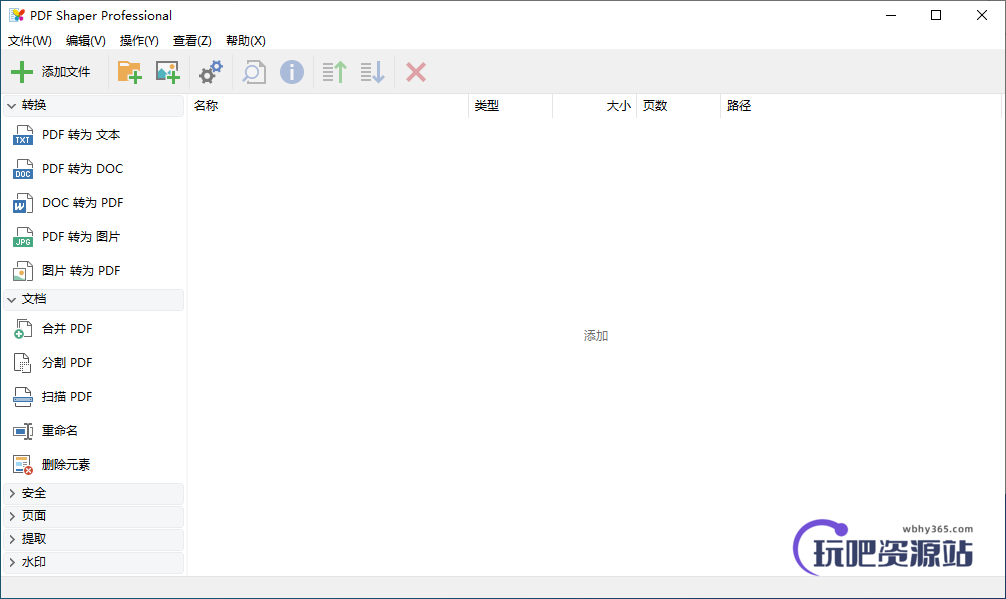Screen dimensions: 1006x599
Task: Click the JPG icon for PDF to image
Action: (x=23, y=237)
